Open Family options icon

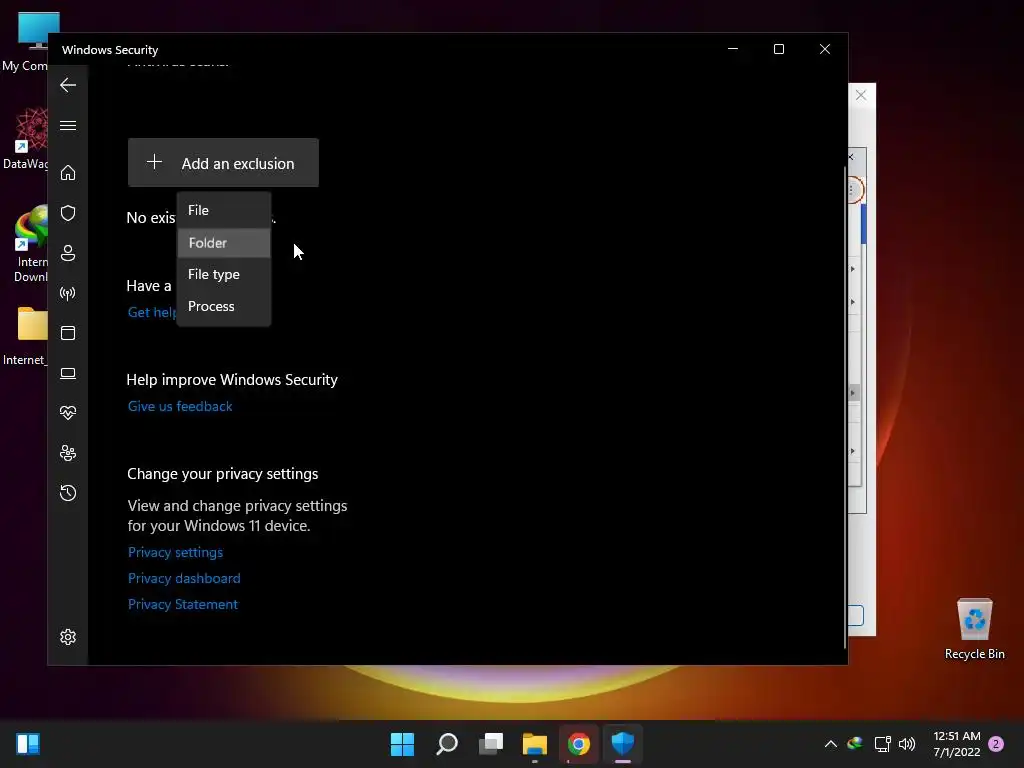coord(68,453)
